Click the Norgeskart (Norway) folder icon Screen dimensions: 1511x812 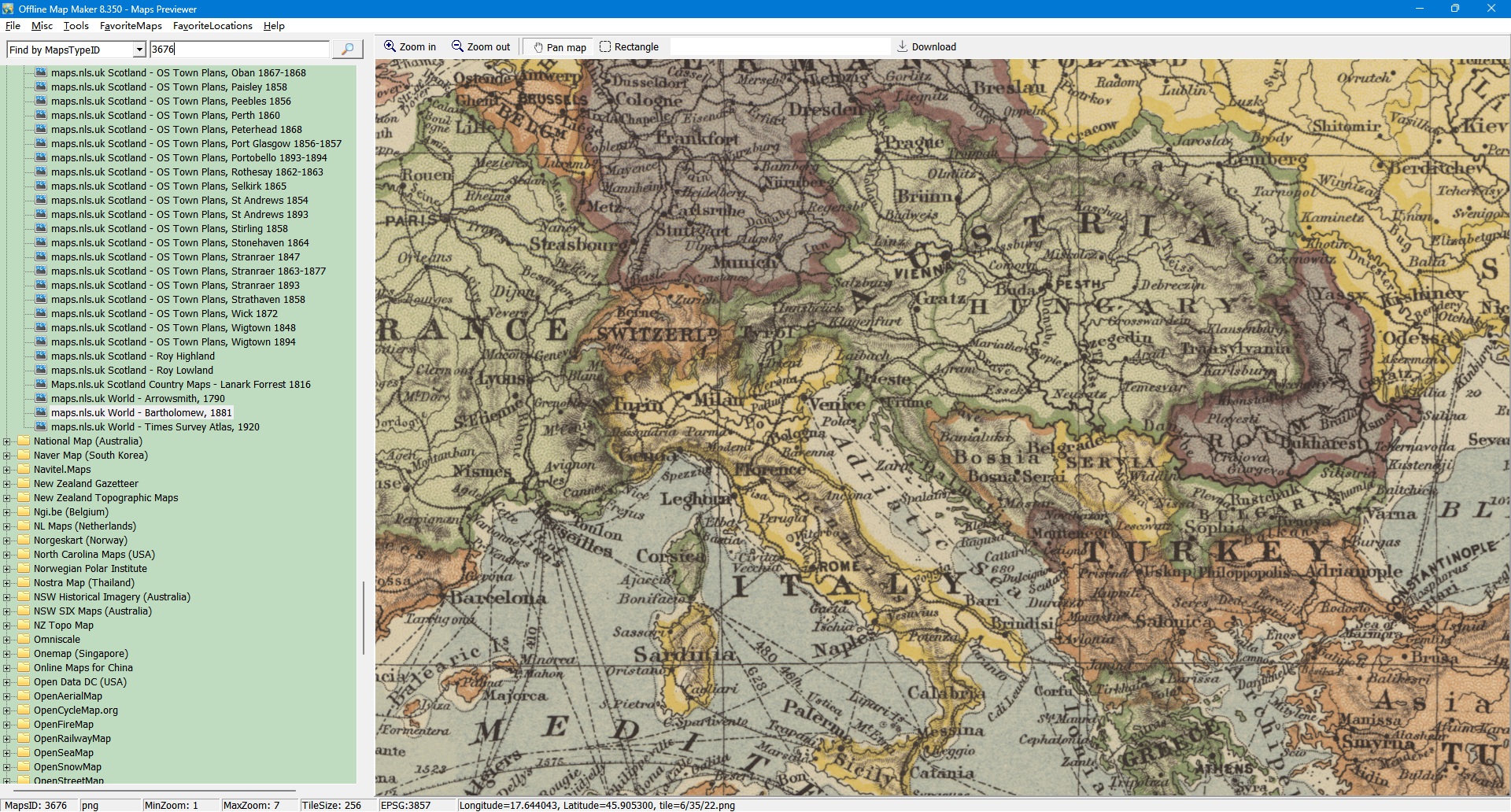tap(24, 541)
